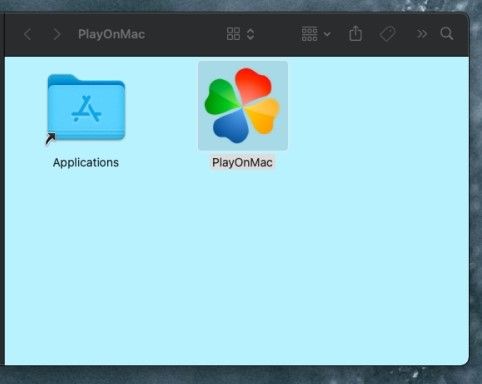Show more toolbar items double chevron
The image size is (482, 384).
point(422,34)
